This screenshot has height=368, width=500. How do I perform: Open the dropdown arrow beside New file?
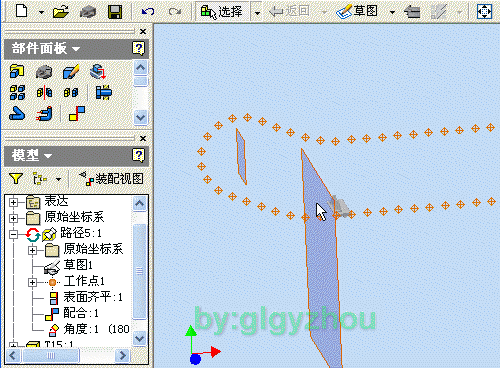click(x=41, y=12)
